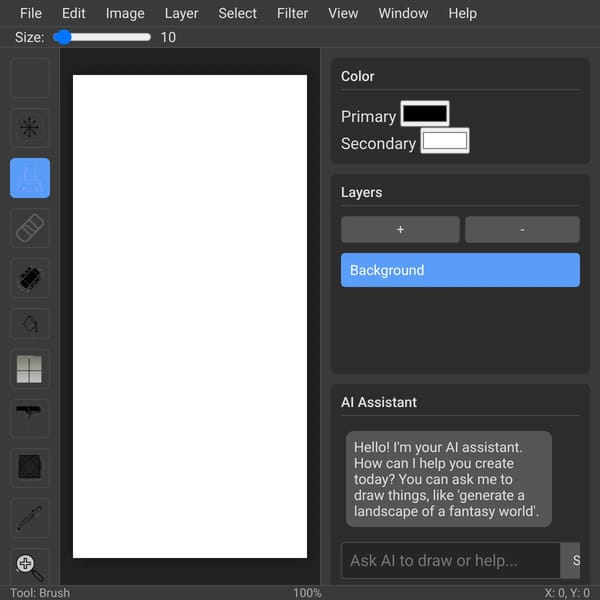This screenshot has height=600, width=600.
Task: Click the Layers panel heading
Action: tap(361, 192)
